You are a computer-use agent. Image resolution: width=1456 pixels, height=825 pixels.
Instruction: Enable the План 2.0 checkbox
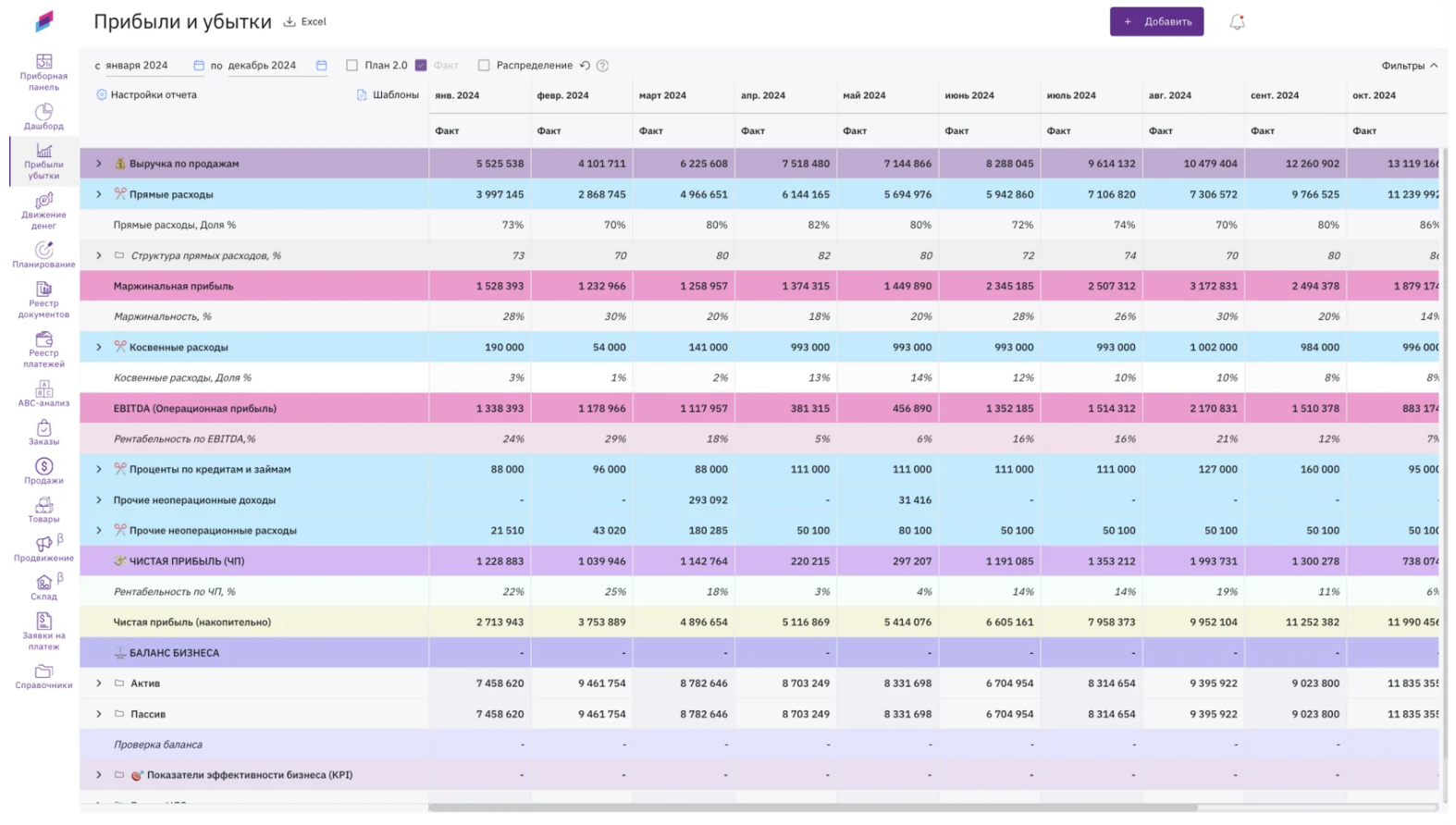pos(352,66)
